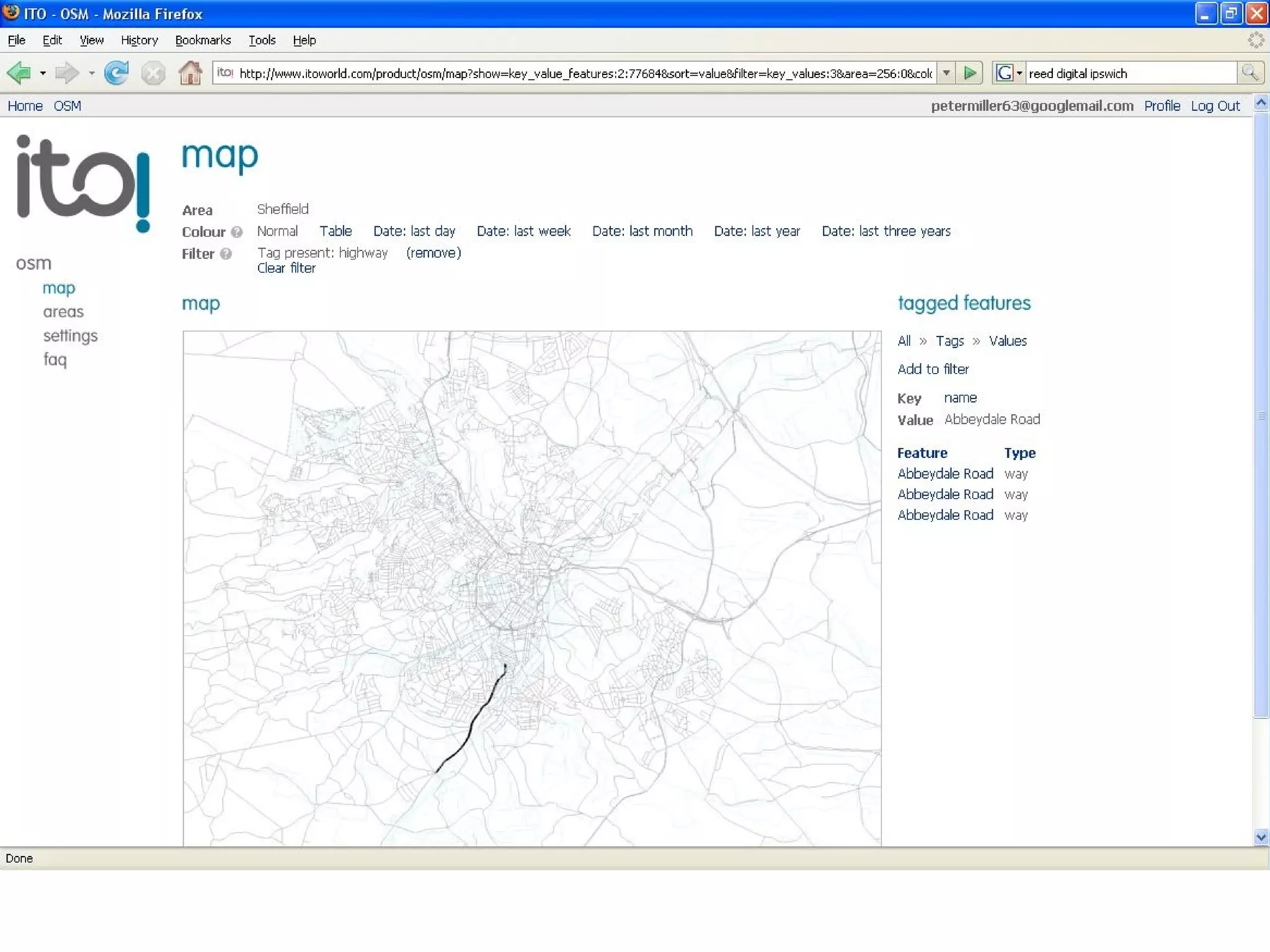Open the back history dropdown arrow
Image resolution: width=1270 pixels, height=952 pixels.
tap(43, 73)
